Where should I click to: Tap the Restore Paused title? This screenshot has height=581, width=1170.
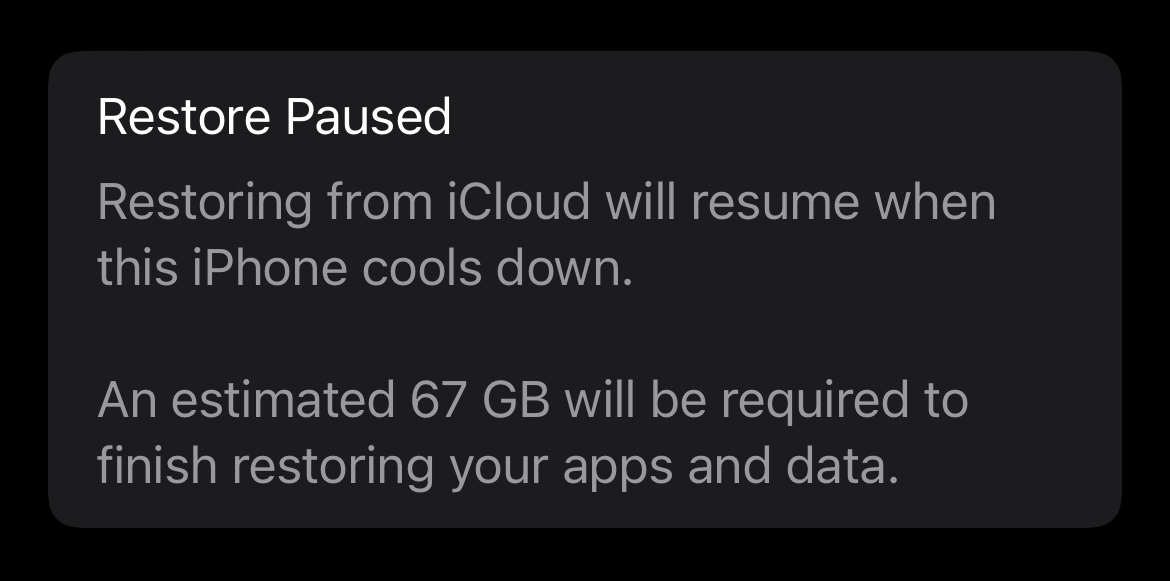[274, 118]
